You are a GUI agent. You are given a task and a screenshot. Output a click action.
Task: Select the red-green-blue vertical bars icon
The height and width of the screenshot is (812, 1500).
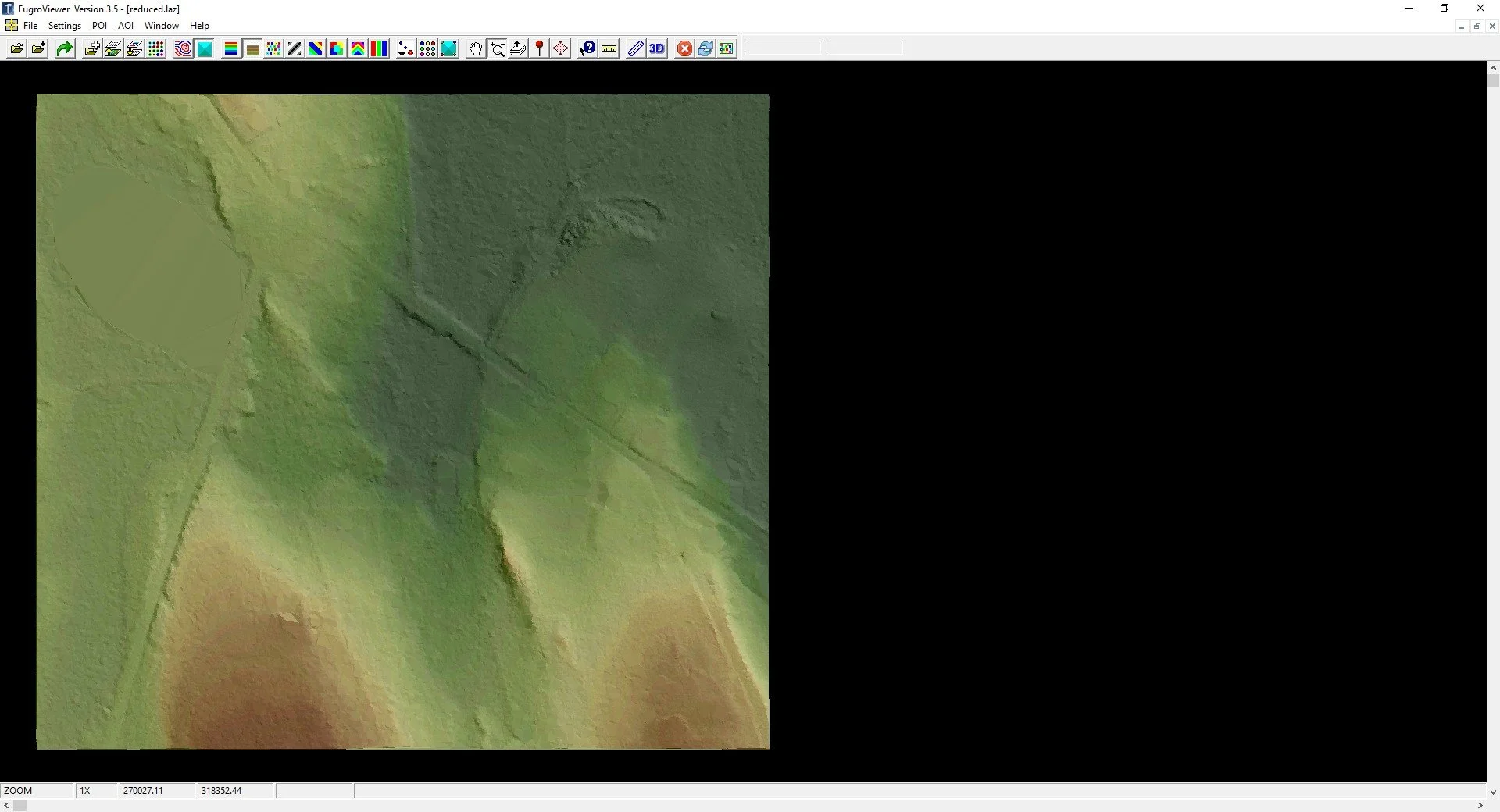(x=379, y=48)
